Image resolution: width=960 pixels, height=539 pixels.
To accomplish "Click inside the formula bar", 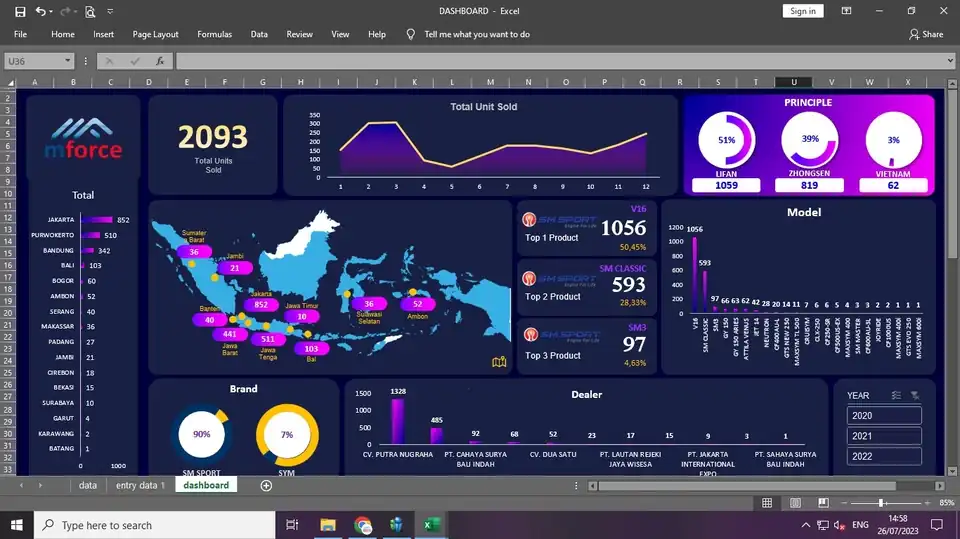I will tap(560, 61).
